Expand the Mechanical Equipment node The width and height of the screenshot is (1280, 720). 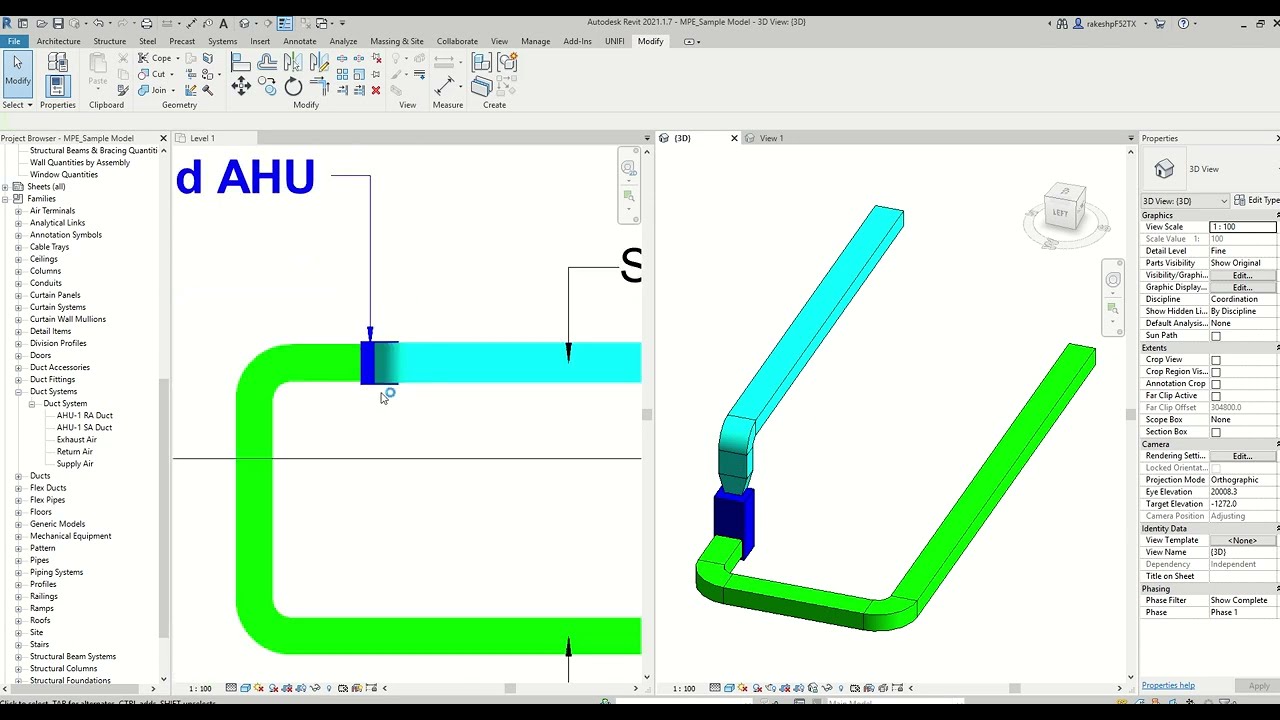pos(18,536)
